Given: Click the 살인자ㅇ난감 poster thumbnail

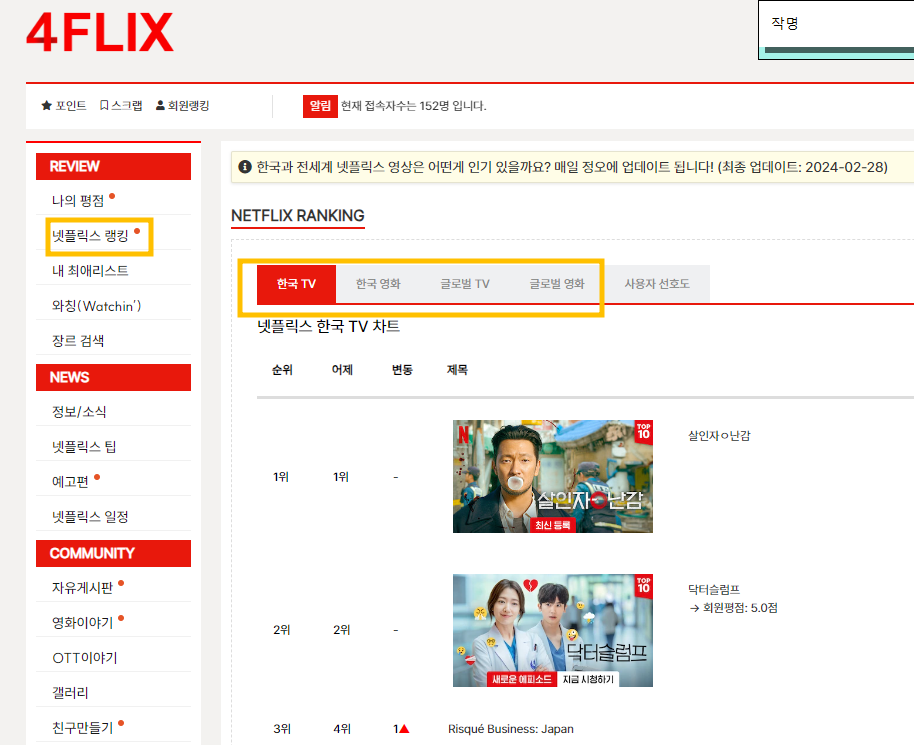Looking at the screenshot, I should pyautogui.click(x=552, y=476).
